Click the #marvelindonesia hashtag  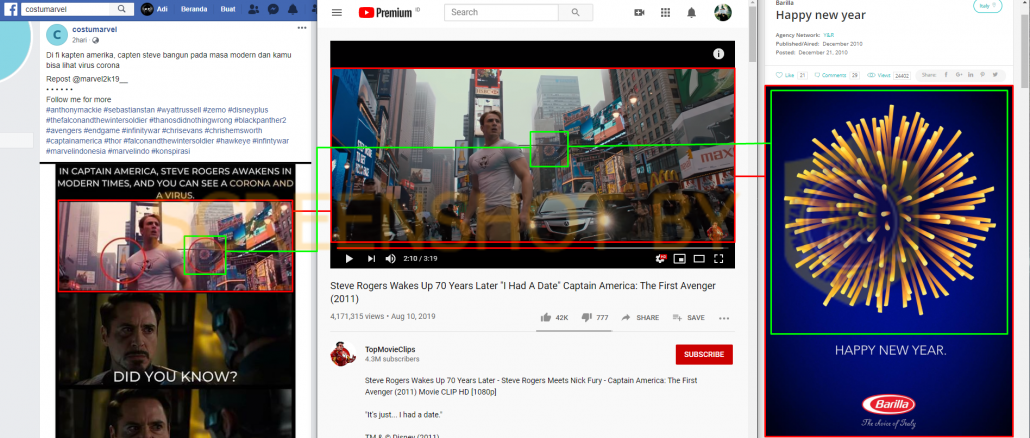click(x=74, y=151)
